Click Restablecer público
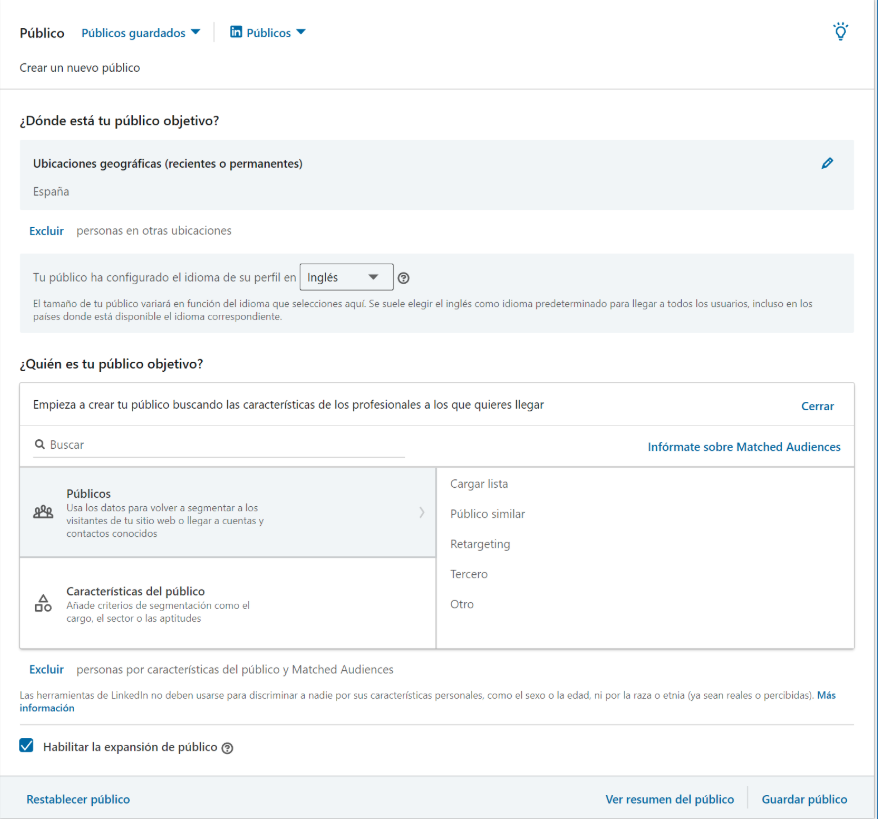 coord(78,799)
